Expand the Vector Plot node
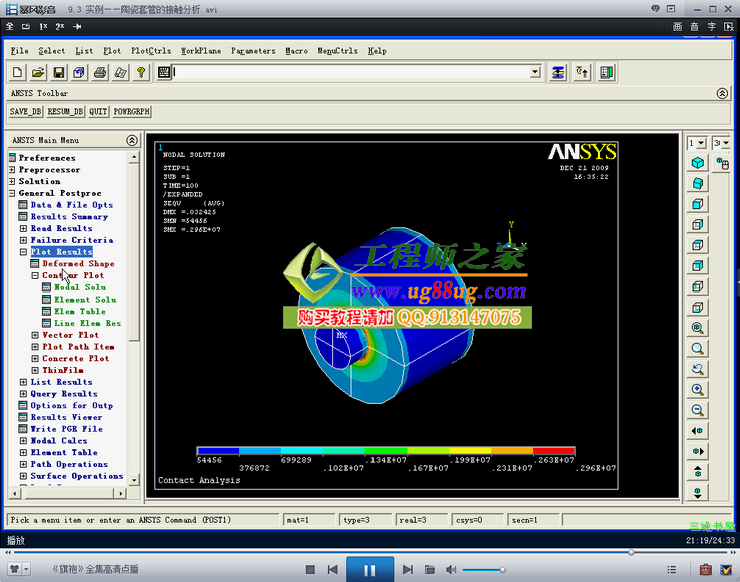The width and height of the screenshot is (740, 582). click(x=35, y=335)
